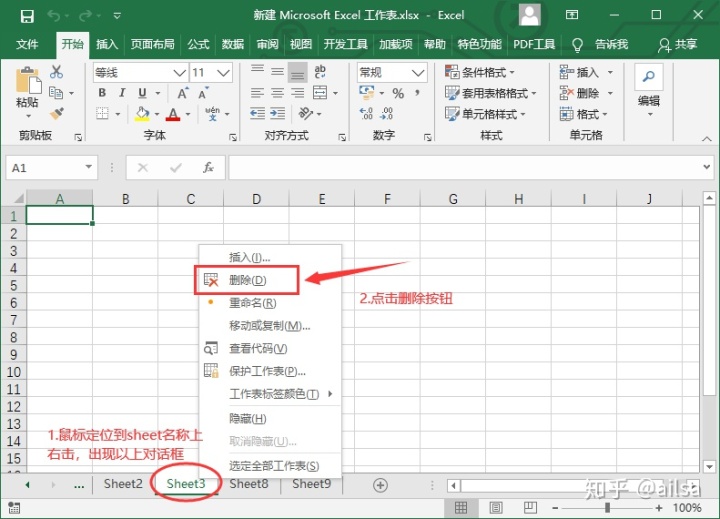Click inside the formula bar input
Image resolution: width=720 pixels, height=519 pixels.
tap(464, 168)
